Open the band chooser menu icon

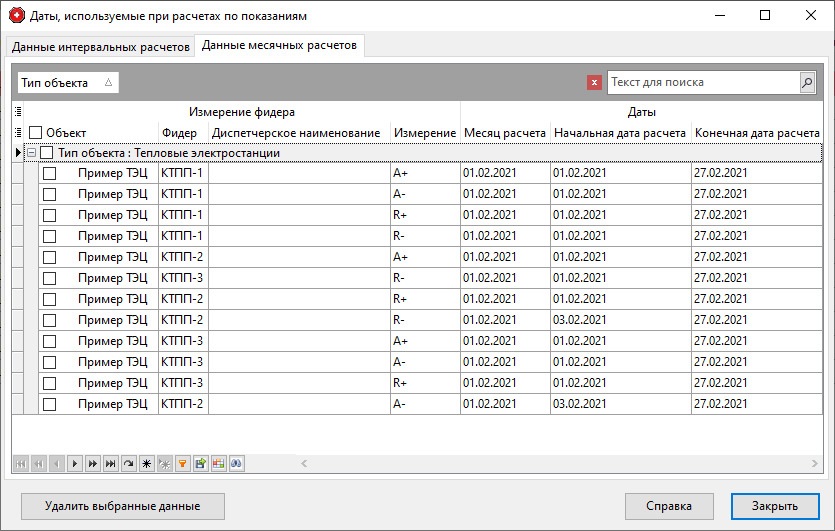coord(17,112)
